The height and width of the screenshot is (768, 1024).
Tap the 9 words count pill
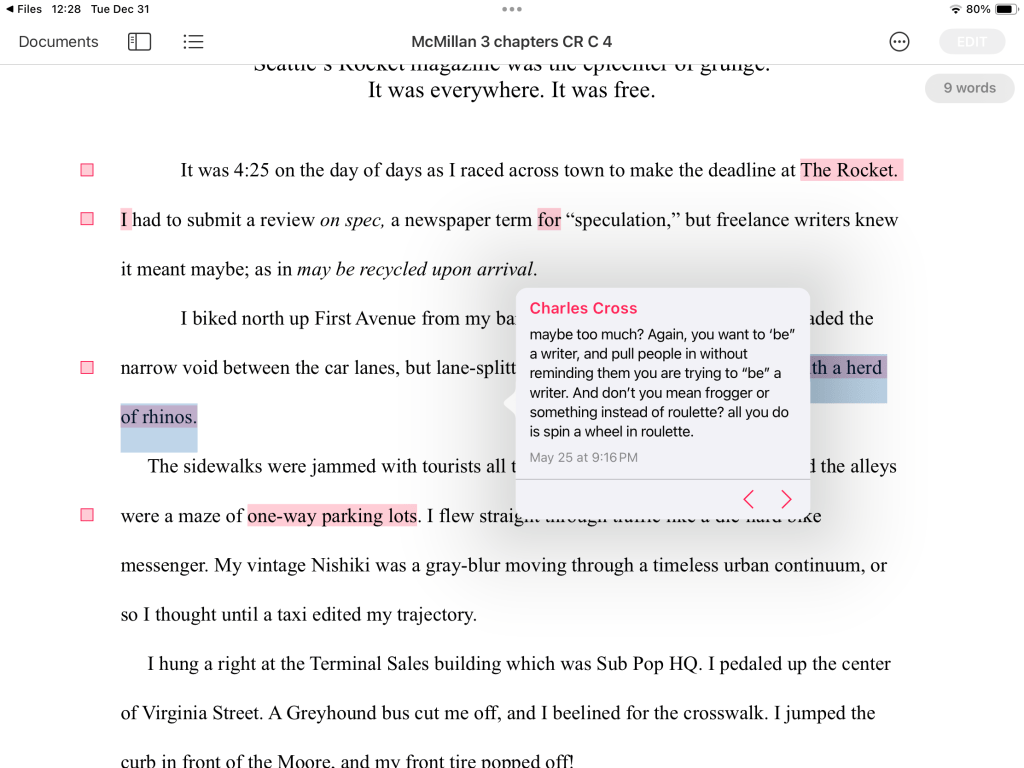click(969, 88)
